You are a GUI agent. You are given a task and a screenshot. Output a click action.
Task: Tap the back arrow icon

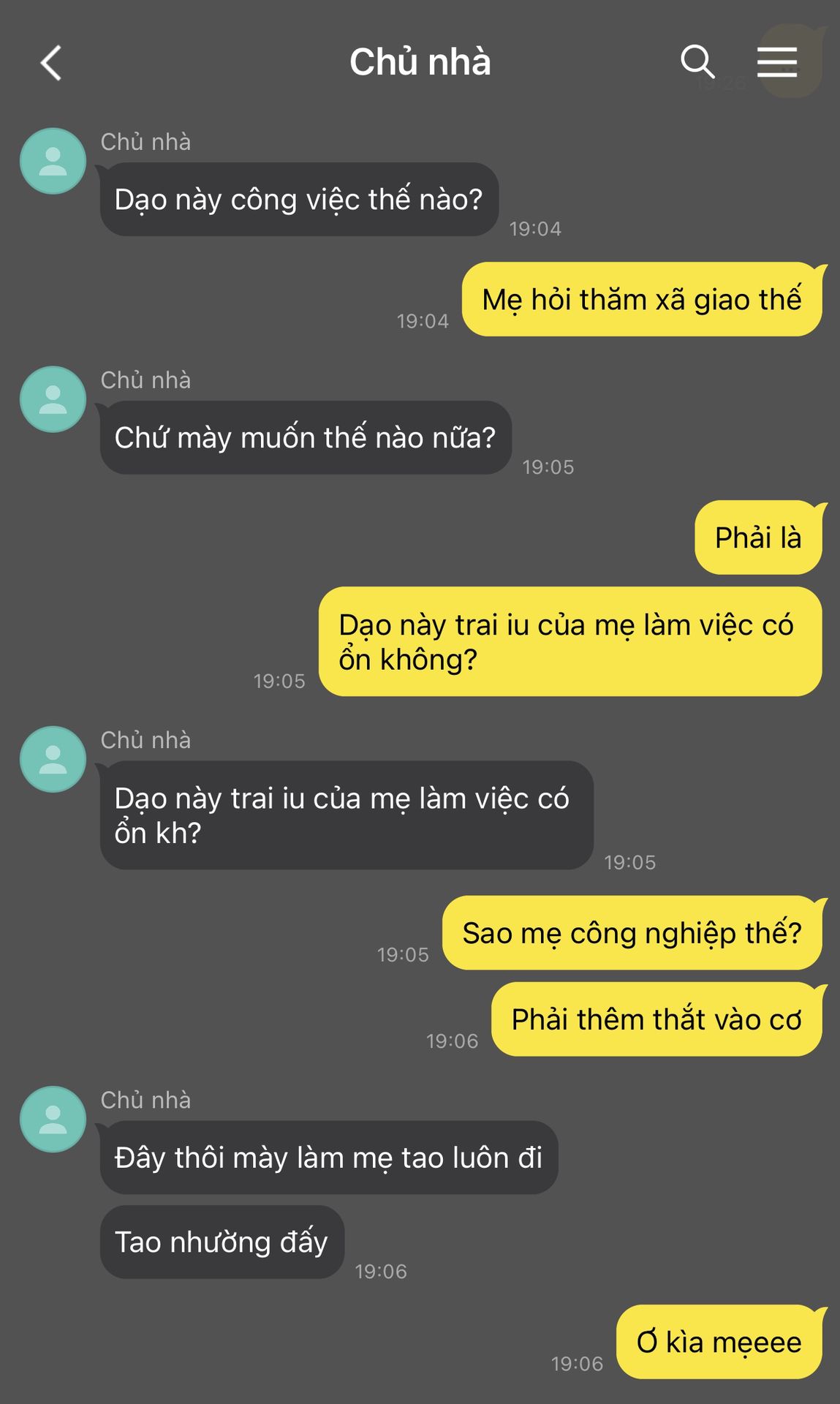coord(50,63)
